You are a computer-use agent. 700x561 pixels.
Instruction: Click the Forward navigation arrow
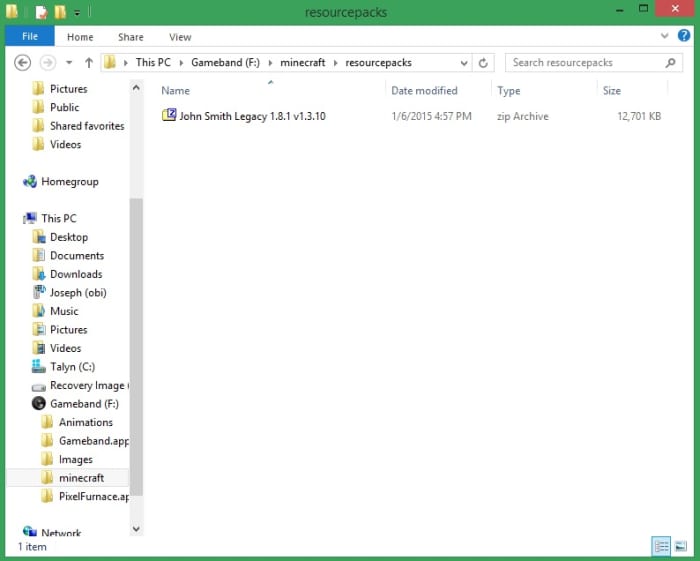coord(48,62)
